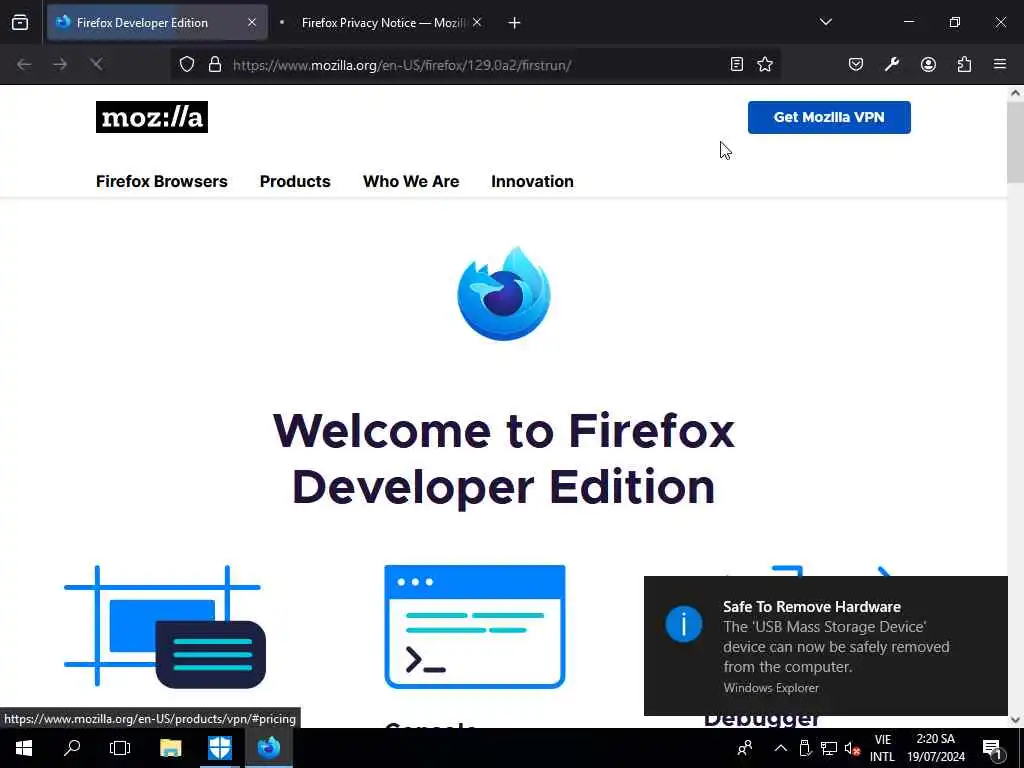Open People icon in system tray
Screen dimensions: 1024x768
(x=744, y=748)
